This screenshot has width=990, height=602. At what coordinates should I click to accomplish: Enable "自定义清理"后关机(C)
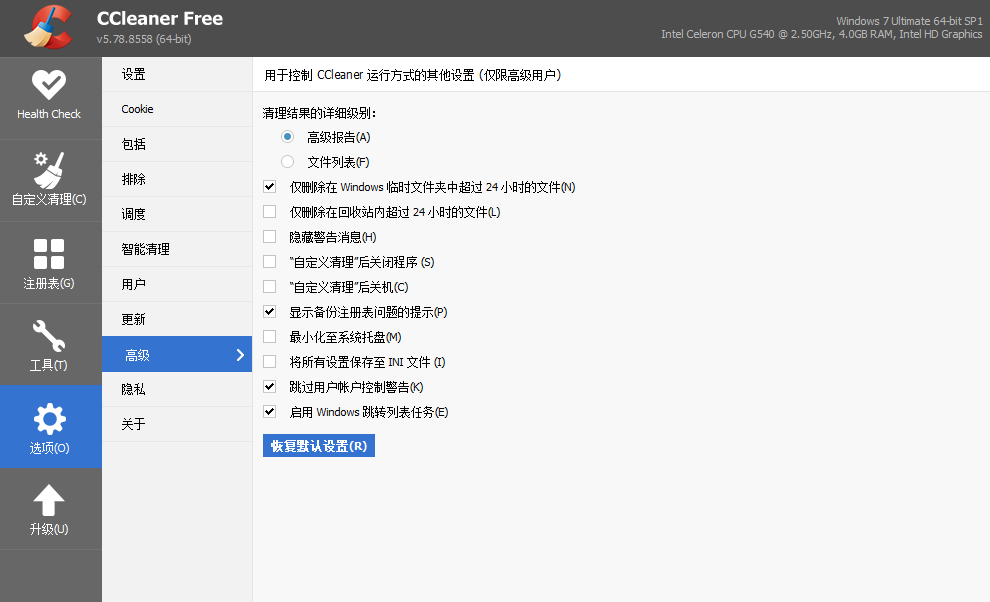269,287
